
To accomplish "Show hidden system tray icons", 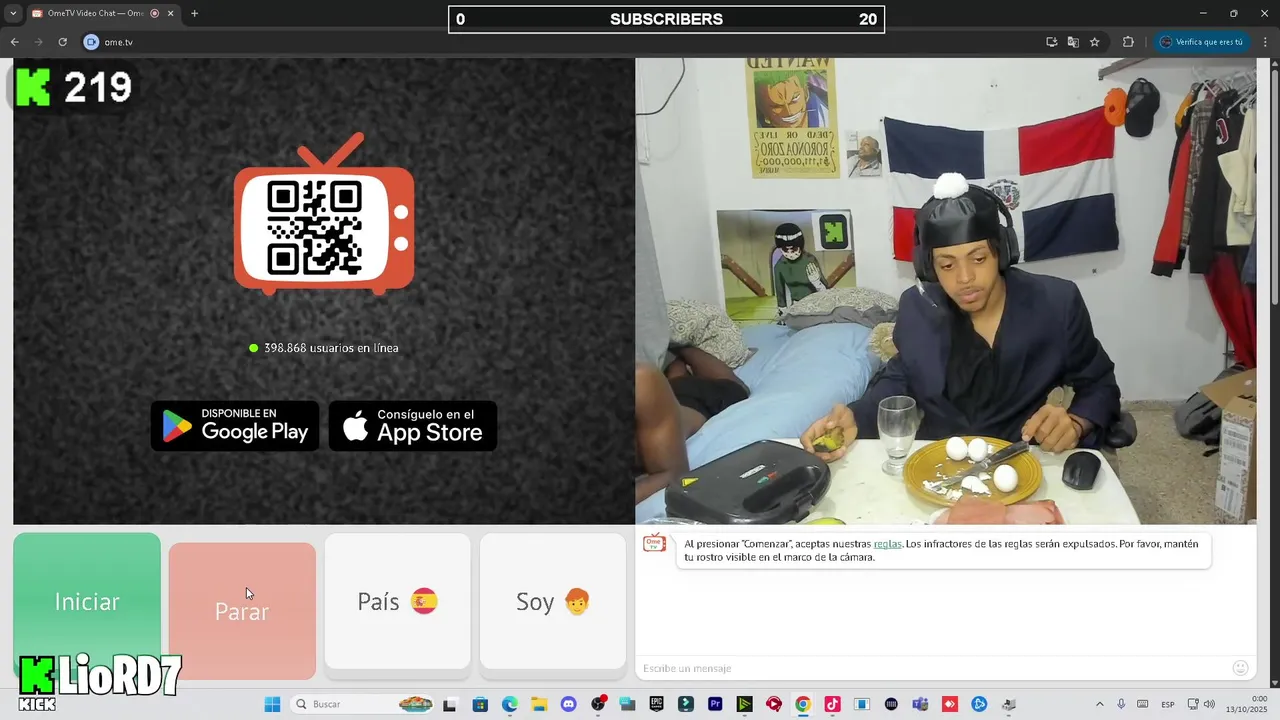I will click(1100, 704).
